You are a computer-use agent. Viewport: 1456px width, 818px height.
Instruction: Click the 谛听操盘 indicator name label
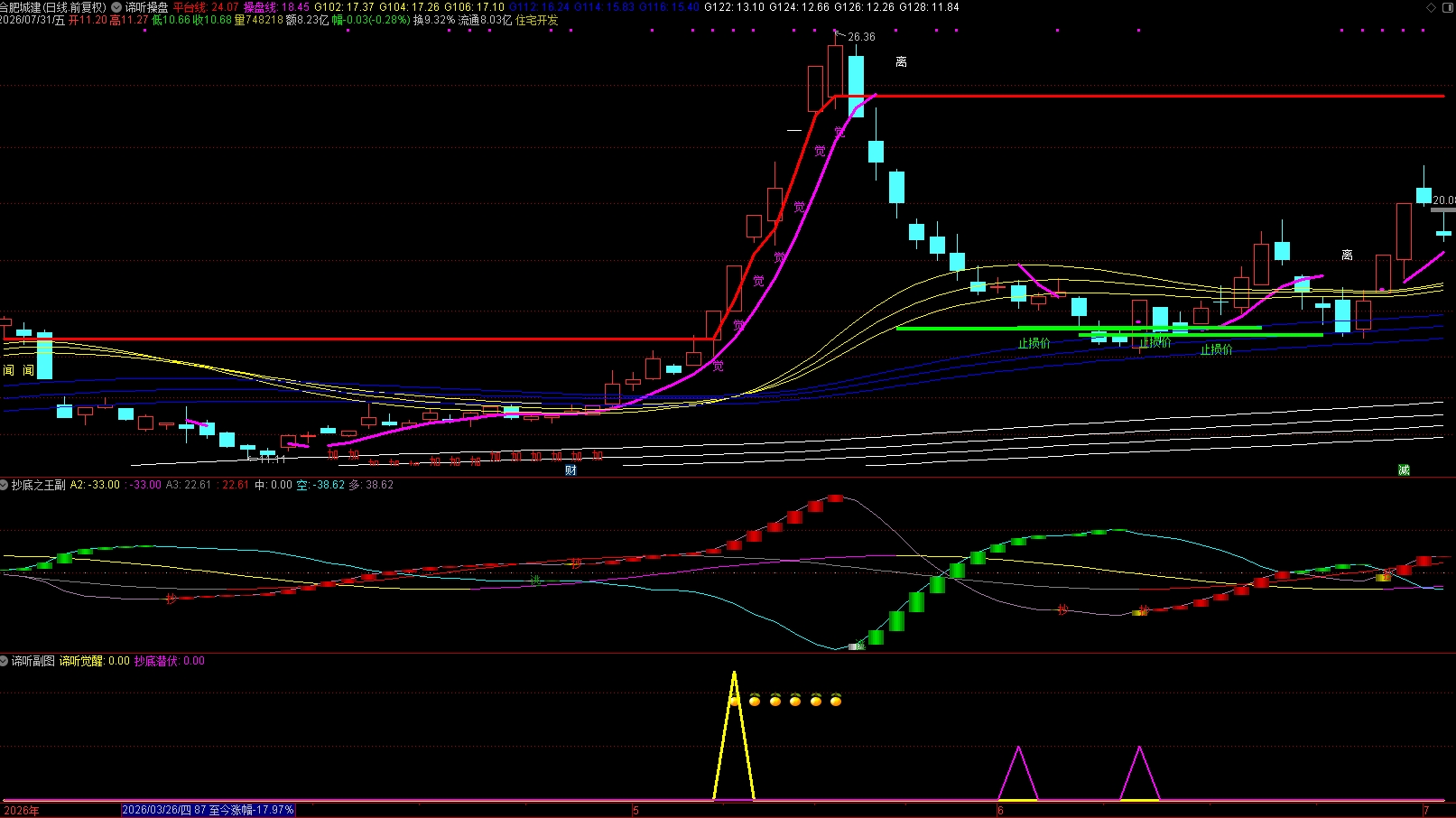[x=146, y=7]
